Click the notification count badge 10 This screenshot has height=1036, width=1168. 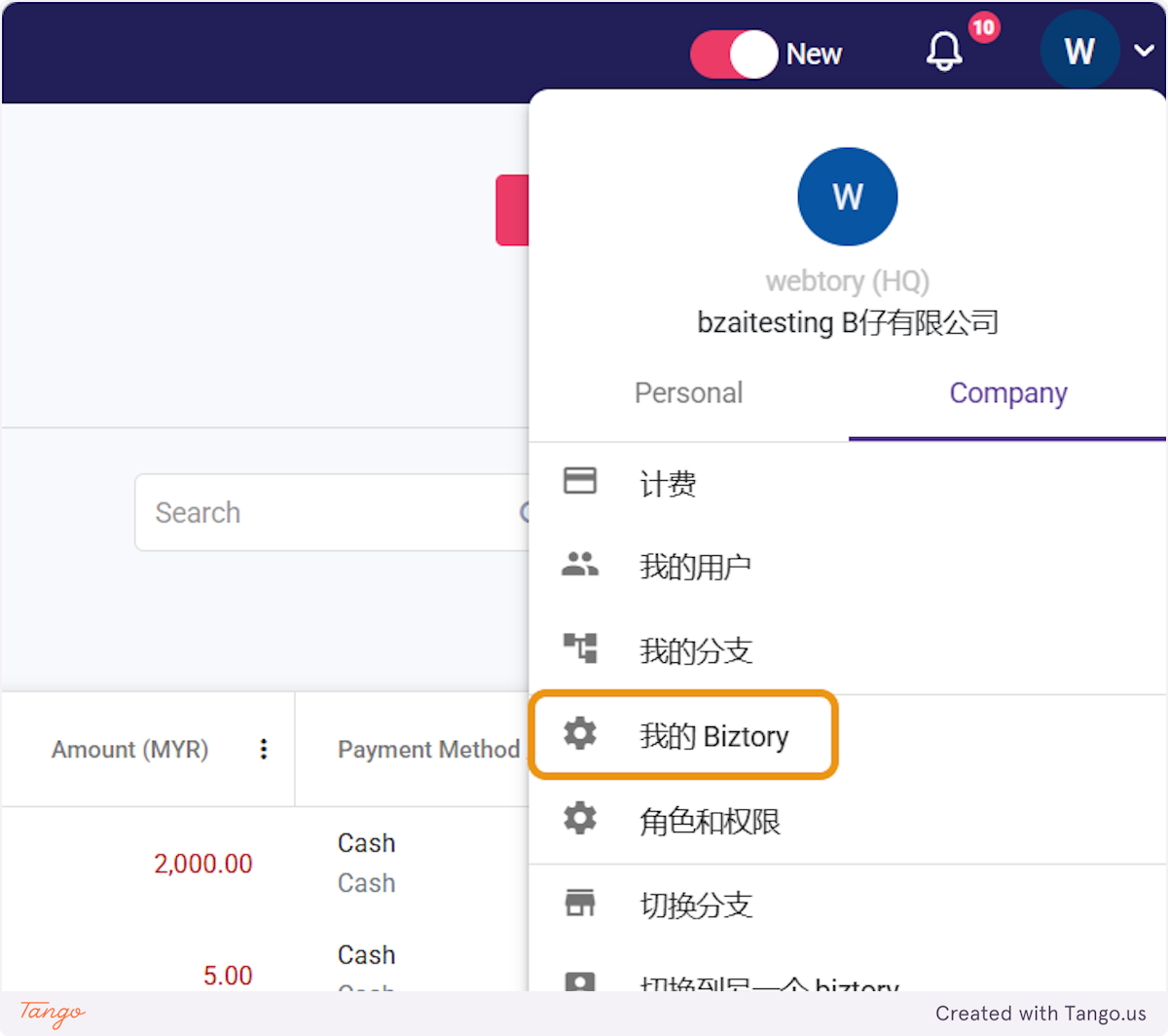983,27
